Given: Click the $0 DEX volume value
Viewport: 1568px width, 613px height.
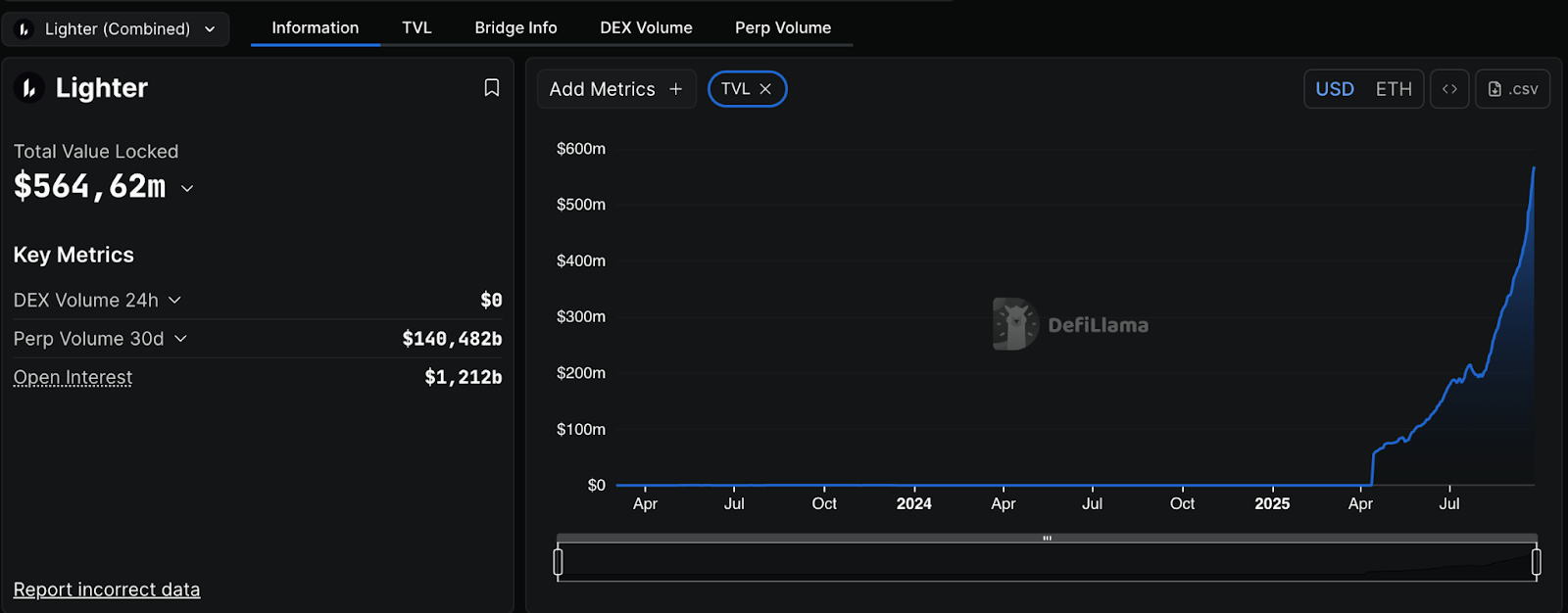Looking at the screenshot, I should pyautogui.click(x=491, y=300).
